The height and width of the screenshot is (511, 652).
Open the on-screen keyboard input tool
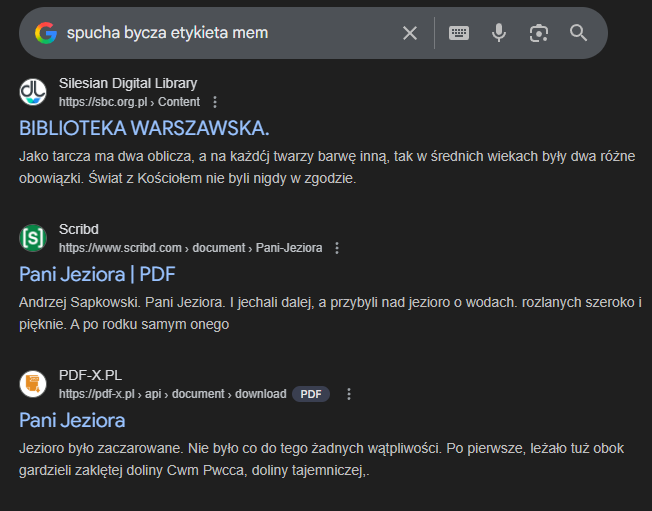click(459, 33)
